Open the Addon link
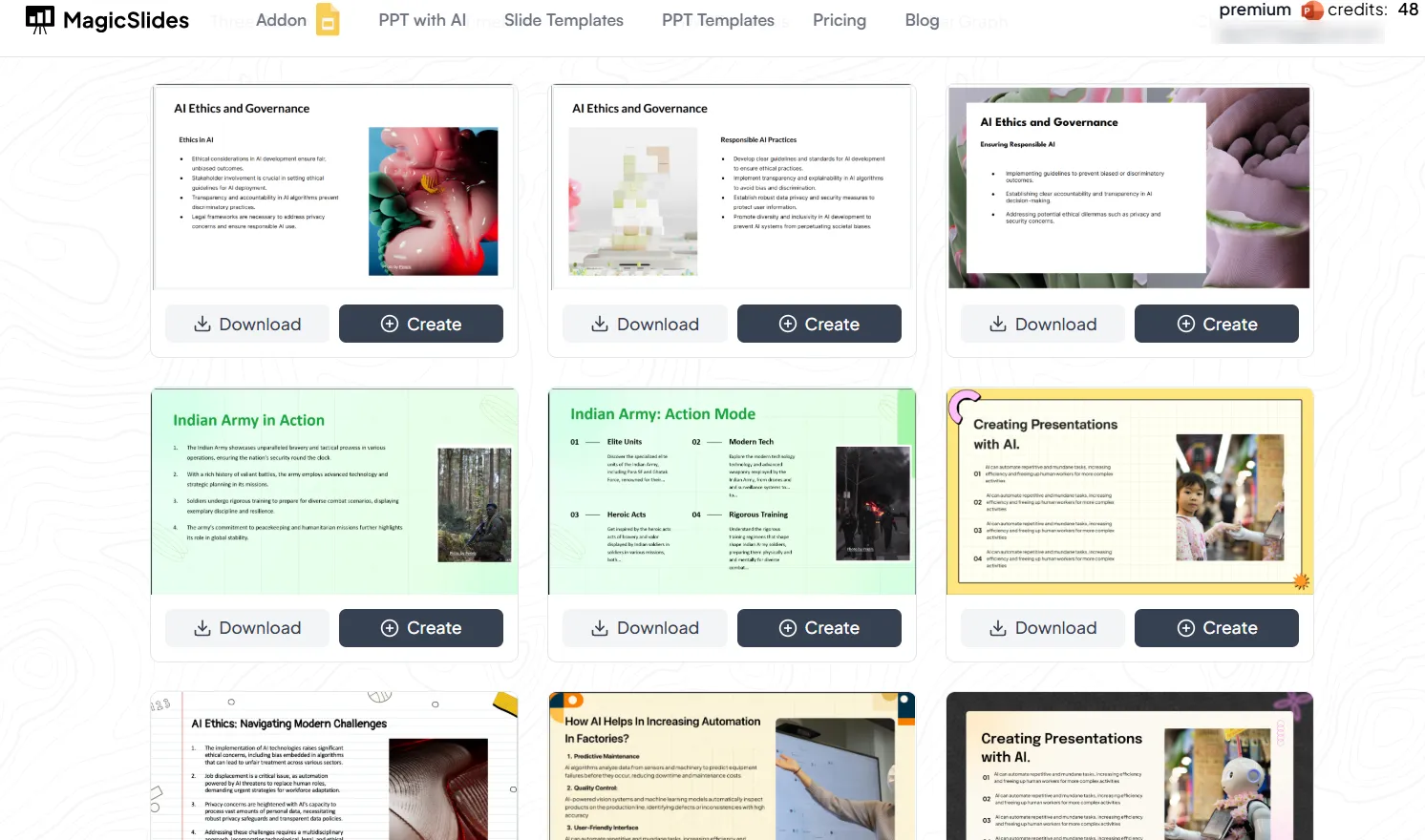This screenshot has height=840, width=1425. click(x=281, y=20)
